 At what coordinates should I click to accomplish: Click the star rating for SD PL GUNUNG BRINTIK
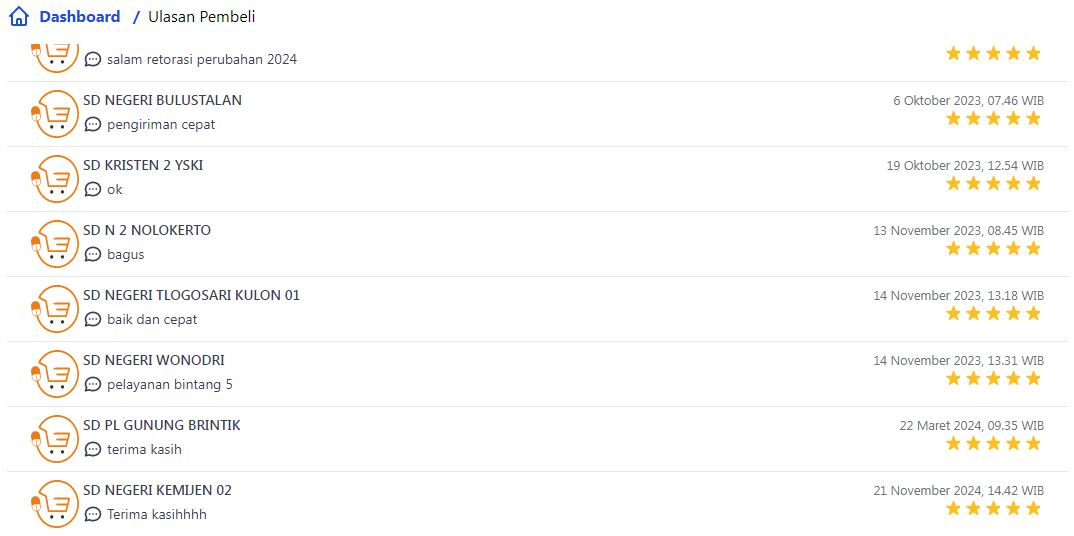[993, 444]
